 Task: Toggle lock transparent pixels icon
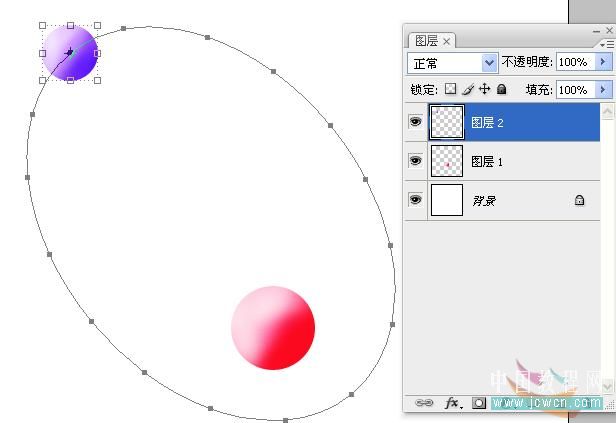(450, 89)
